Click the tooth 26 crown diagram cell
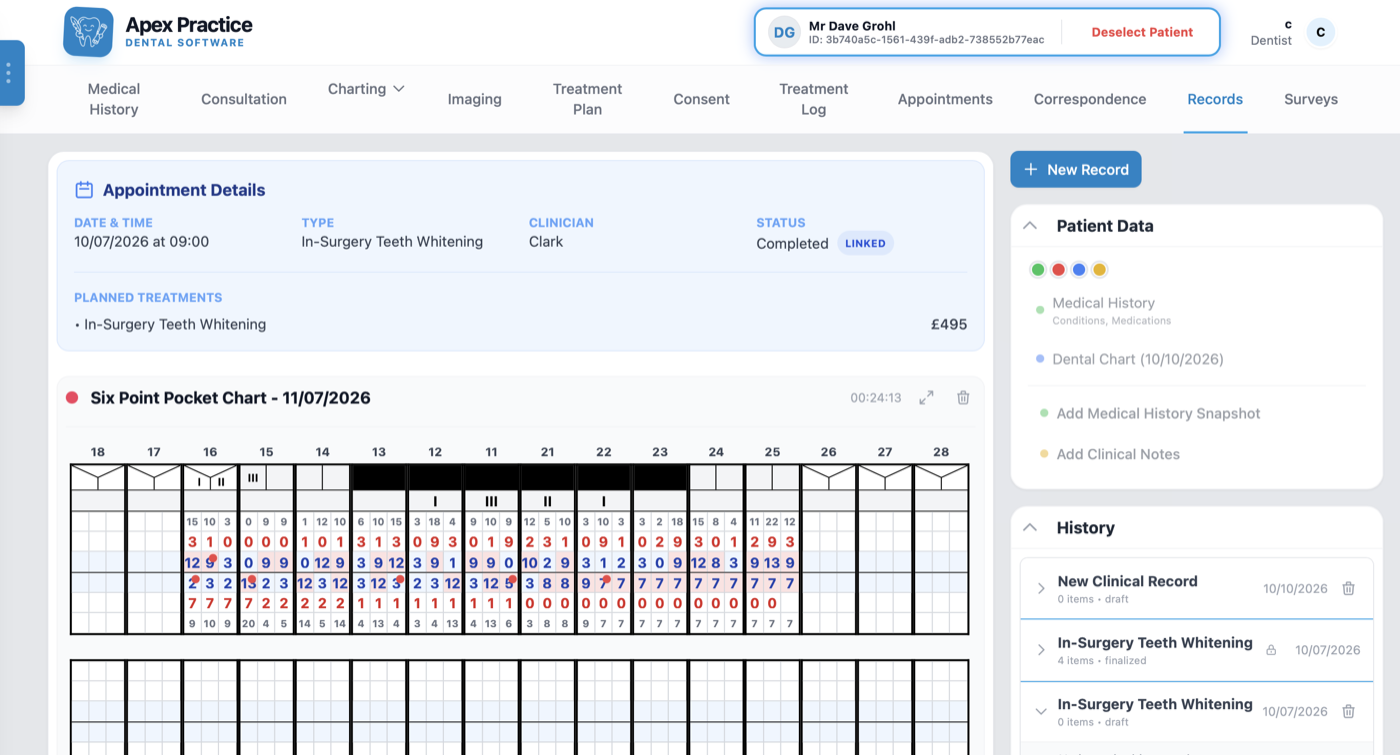 pos(828,477)
